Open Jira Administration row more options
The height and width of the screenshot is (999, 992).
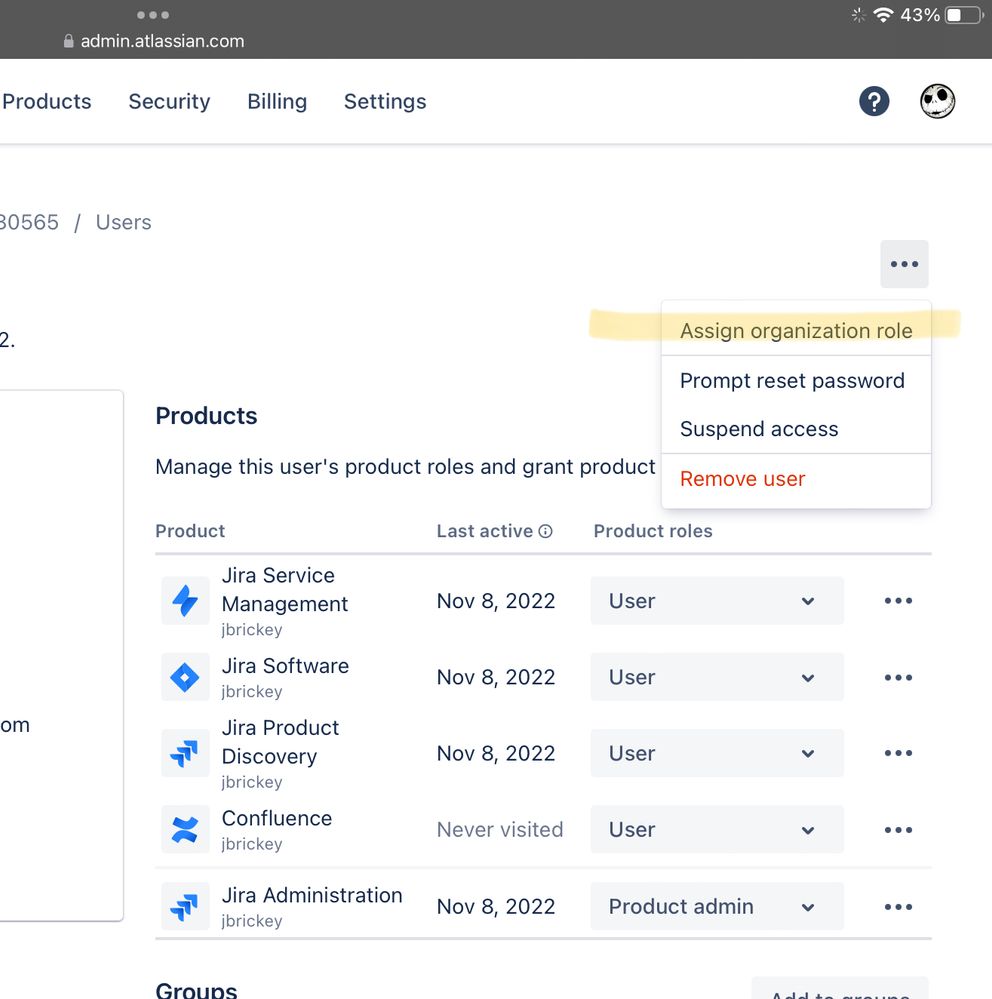(x=898, y=907)
